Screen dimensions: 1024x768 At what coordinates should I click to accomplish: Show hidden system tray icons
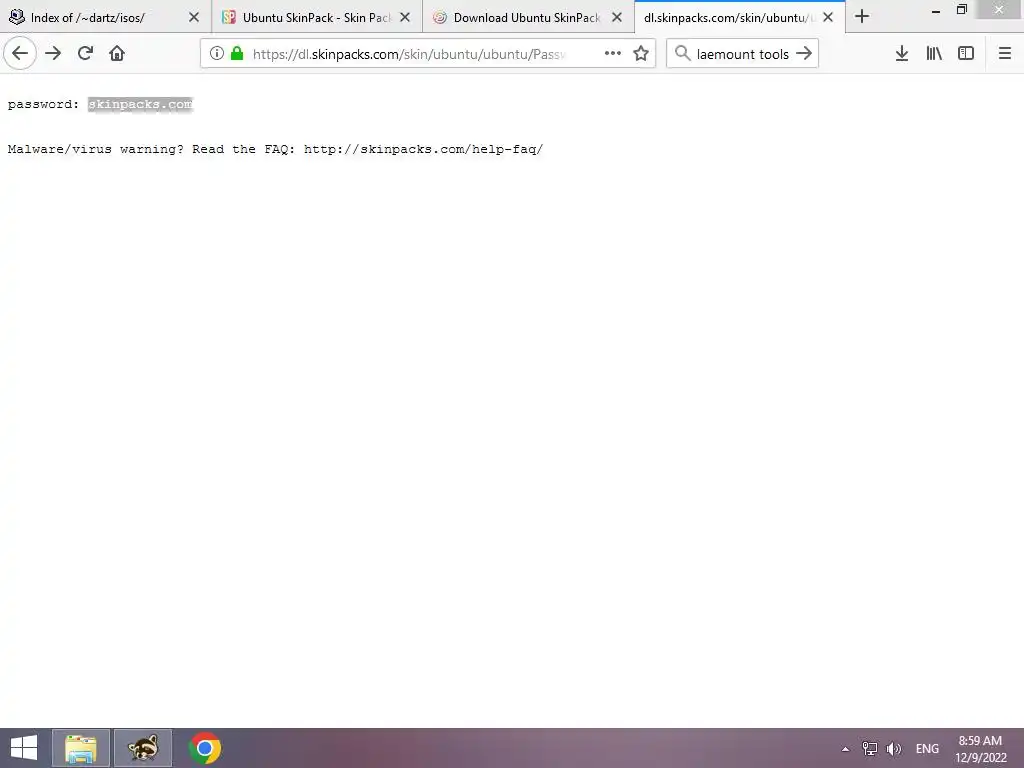[846, 749]
